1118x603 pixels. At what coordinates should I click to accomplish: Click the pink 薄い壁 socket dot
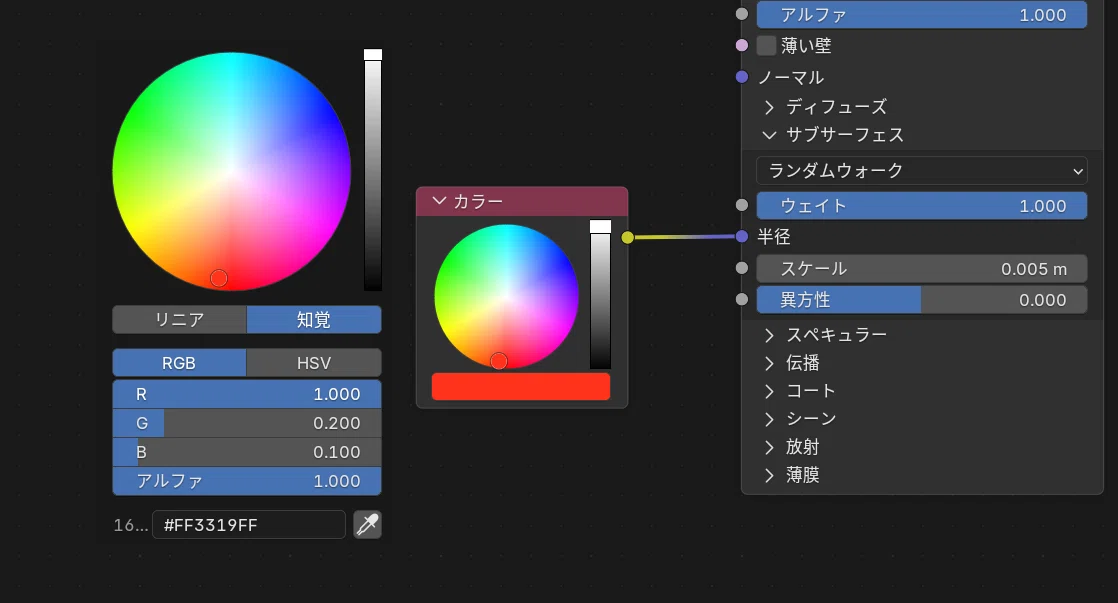742,46
